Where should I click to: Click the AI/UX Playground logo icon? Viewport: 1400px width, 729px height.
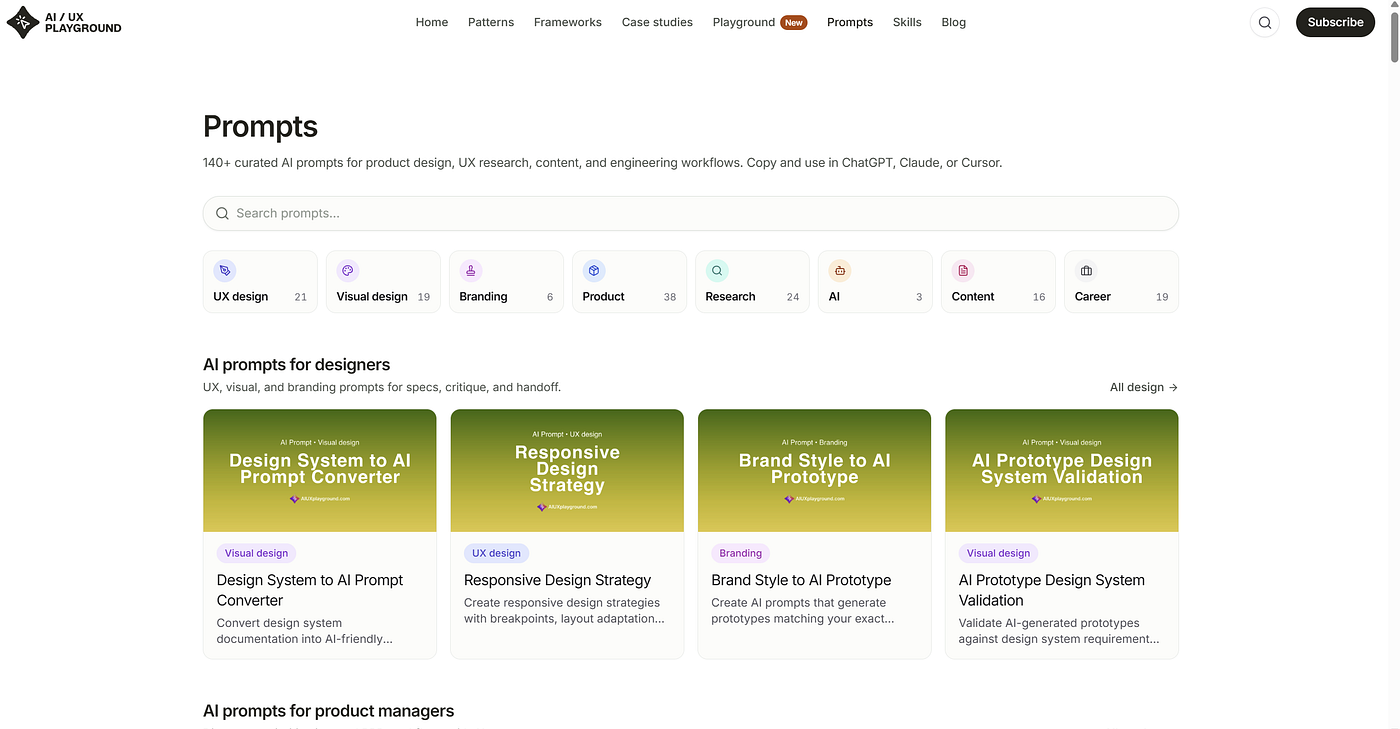23,22
